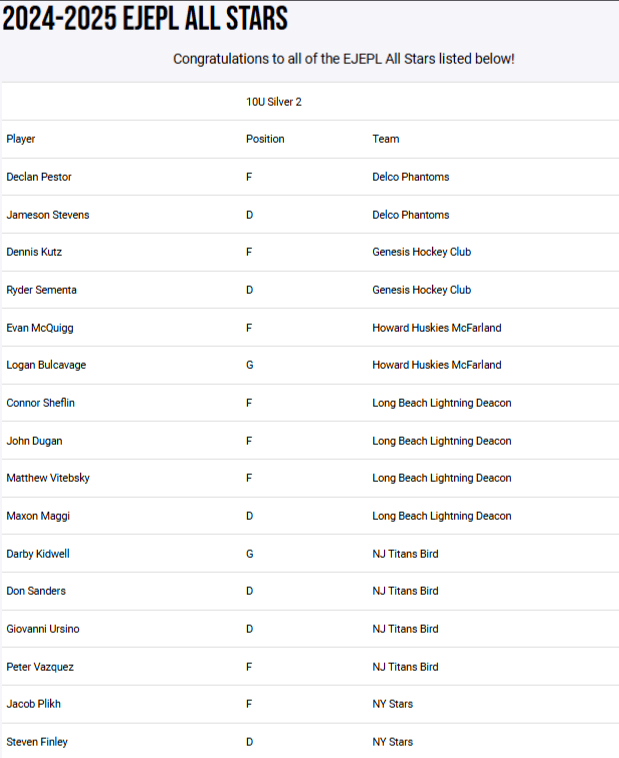Viewport: 619px width, 758px height.
Task: Click Dennis Kutz's name
Action: pyautogui.click(x=34, y=252)
